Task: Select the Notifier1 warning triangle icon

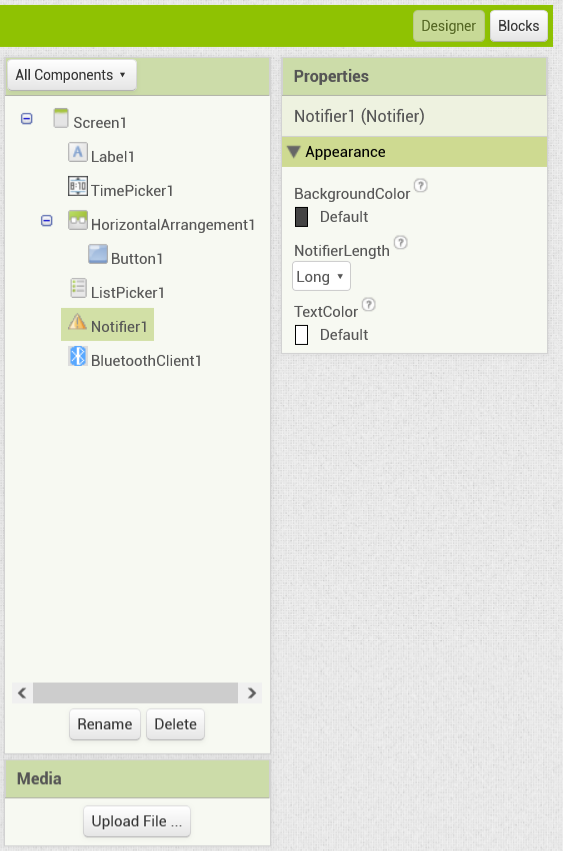Action: 77,322
